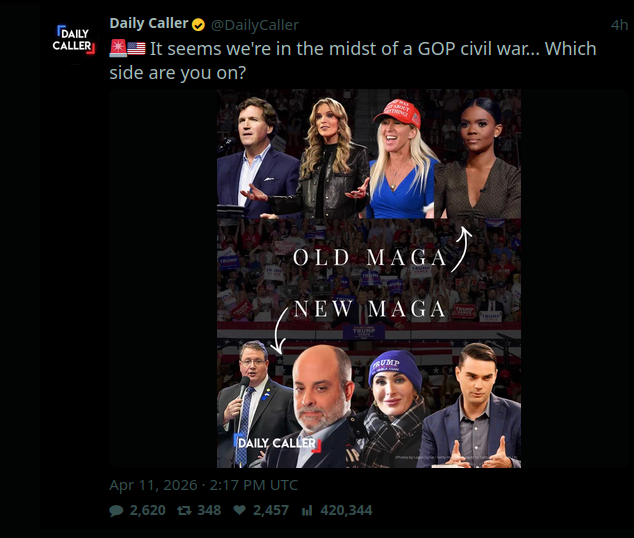Click the US flag emoji in the tweet
This screenshot has width=634, height=538.
(x=137, y=48)
